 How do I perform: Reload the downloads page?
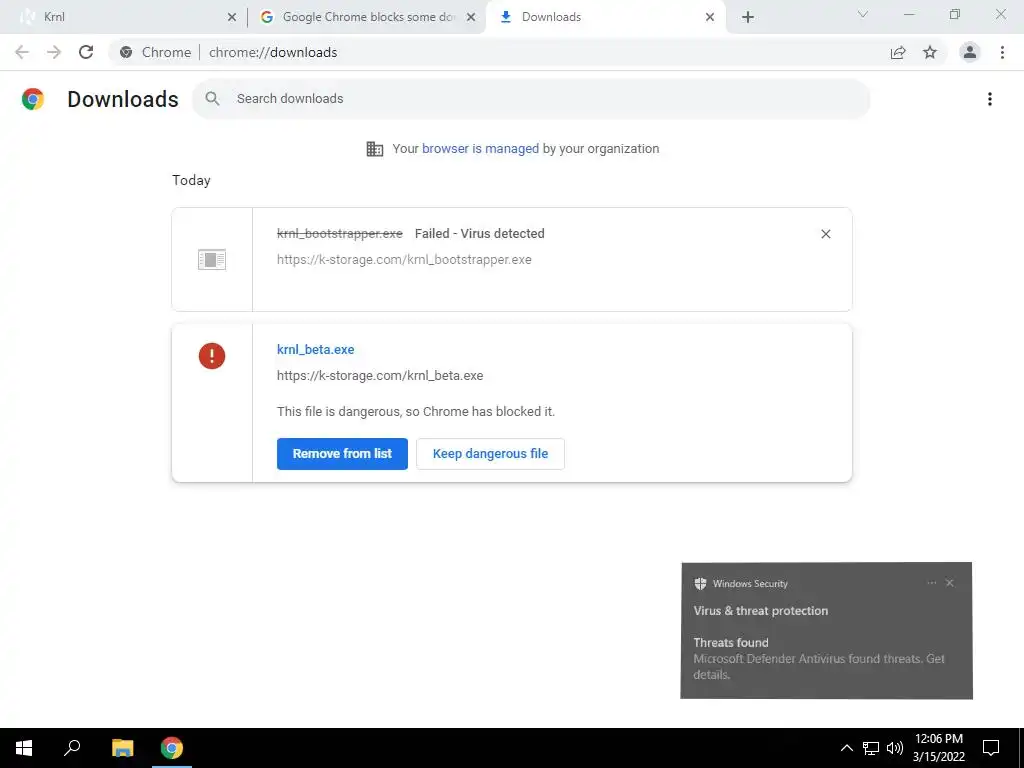coord(86,52)
